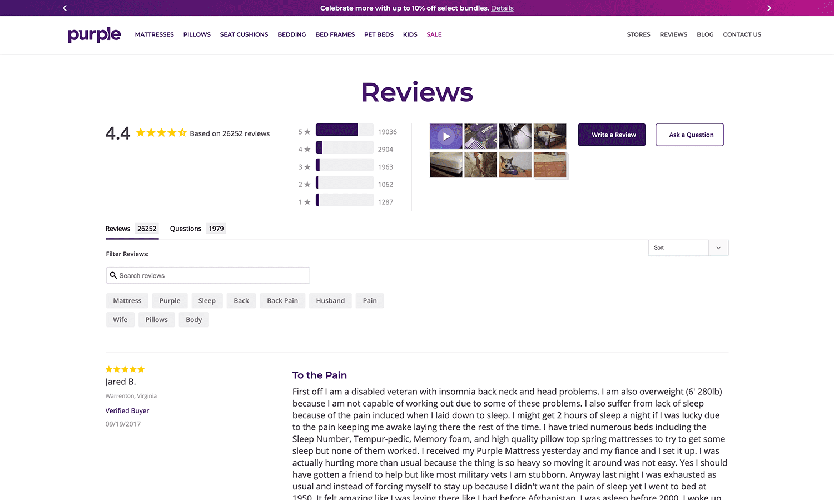The image size is (834, 500).
Task: Filter by the 2 star rating bar
Action: click(x=345, y=183)
